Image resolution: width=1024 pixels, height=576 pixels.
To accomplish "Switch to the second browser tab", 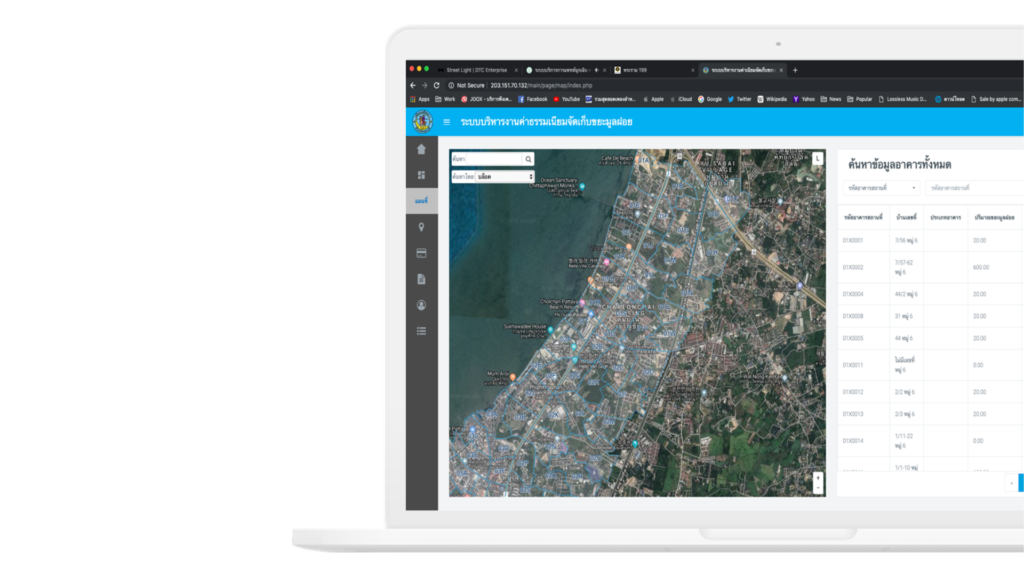I will click(562, 70).
